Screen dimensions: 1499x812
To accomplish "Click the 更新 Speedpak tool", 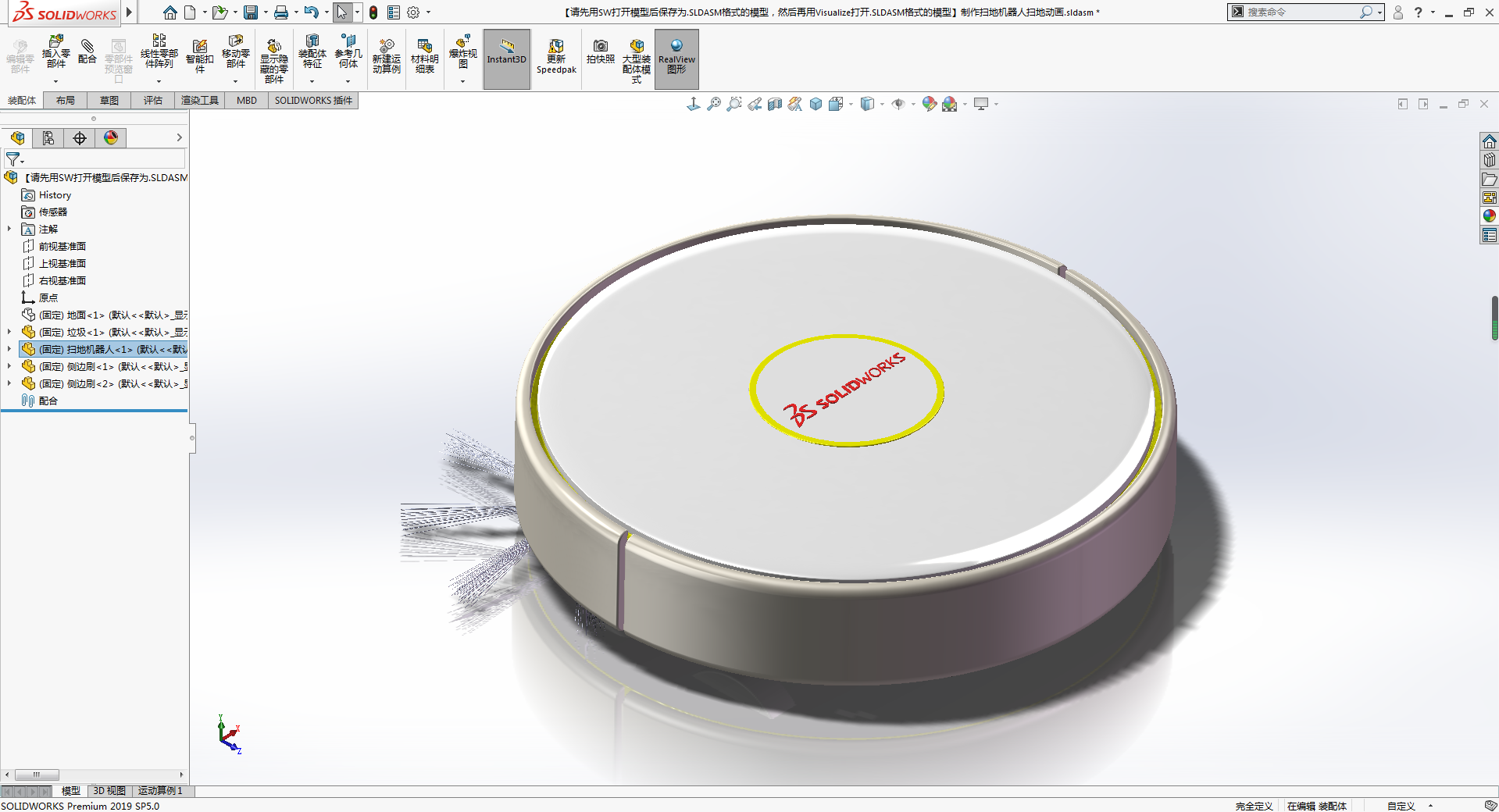I will click(556, 57).
